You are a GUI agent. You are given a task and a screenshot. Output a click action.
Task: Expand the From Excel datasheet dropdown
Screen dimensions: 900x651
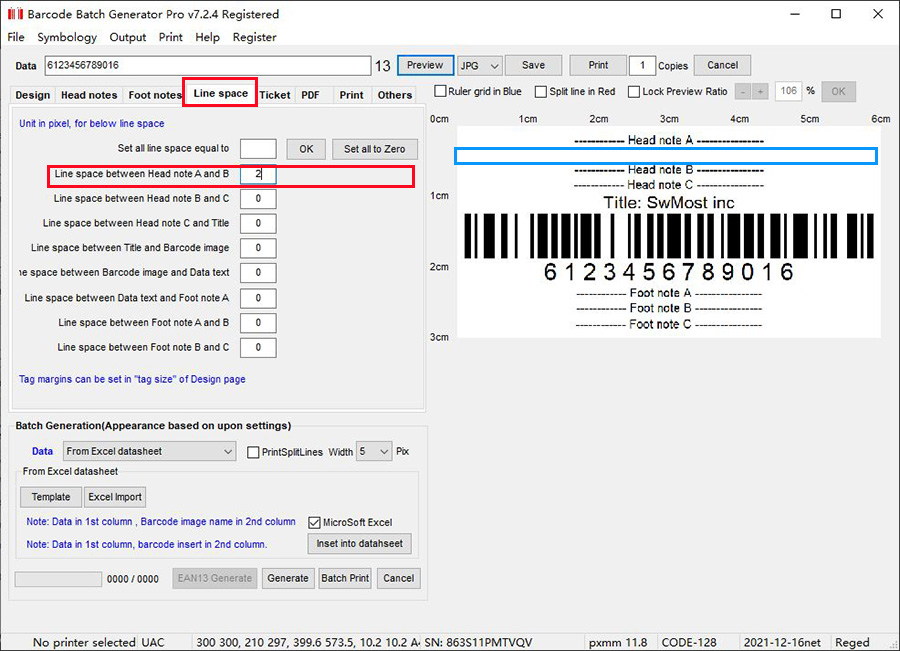pyautogui.click(x=149, y=451)
